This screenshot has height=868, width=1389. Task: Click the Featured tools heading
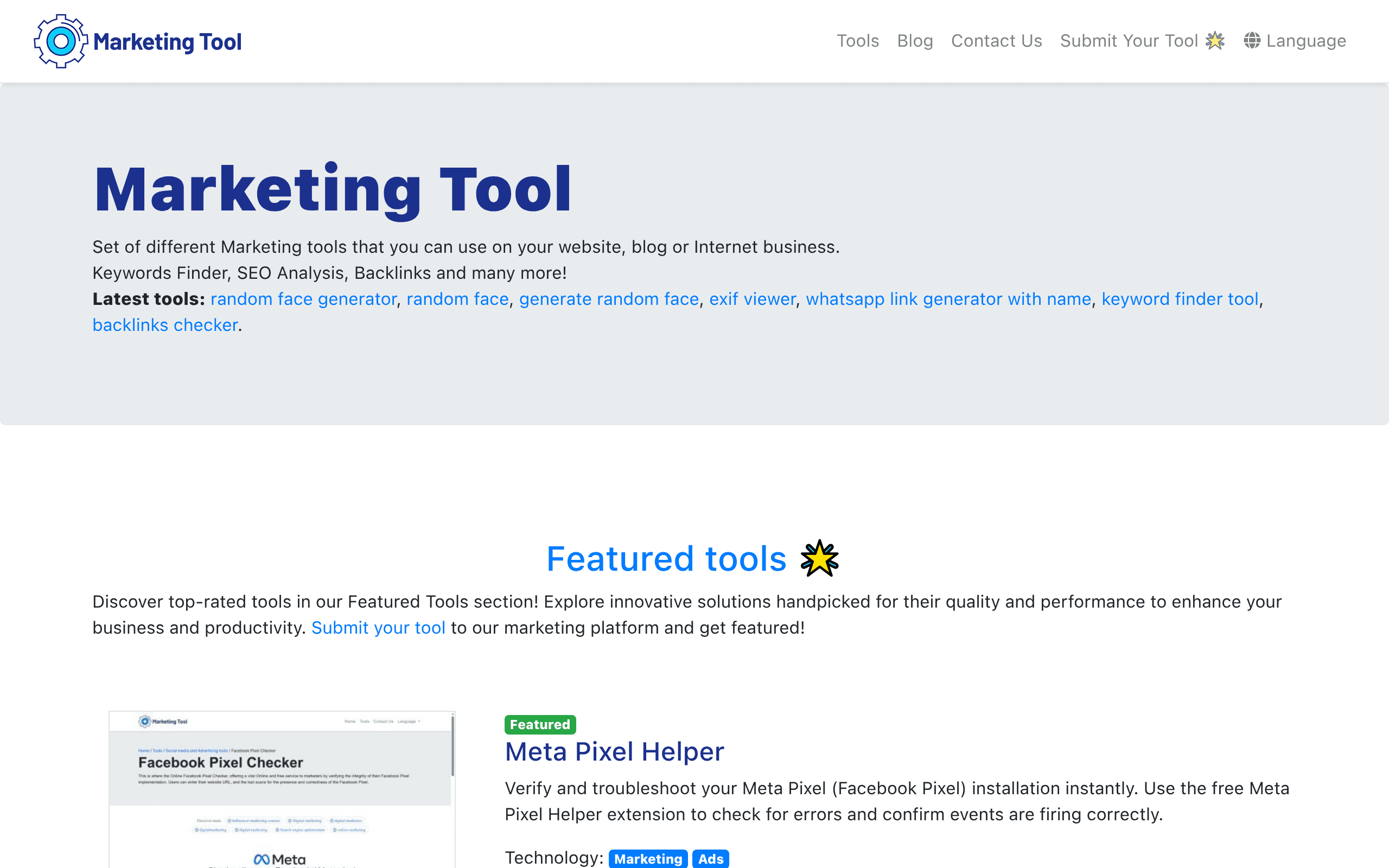coord(666,559)
